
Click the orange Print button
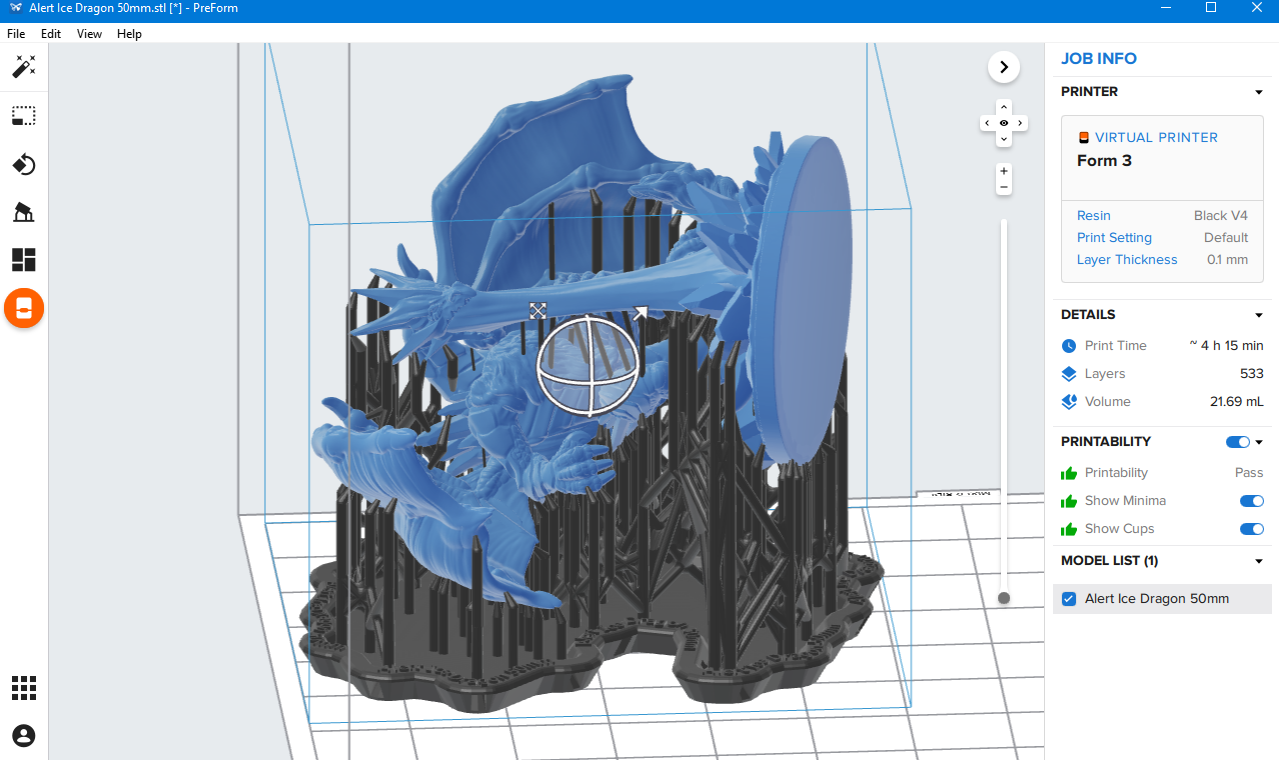coord(24,308)
